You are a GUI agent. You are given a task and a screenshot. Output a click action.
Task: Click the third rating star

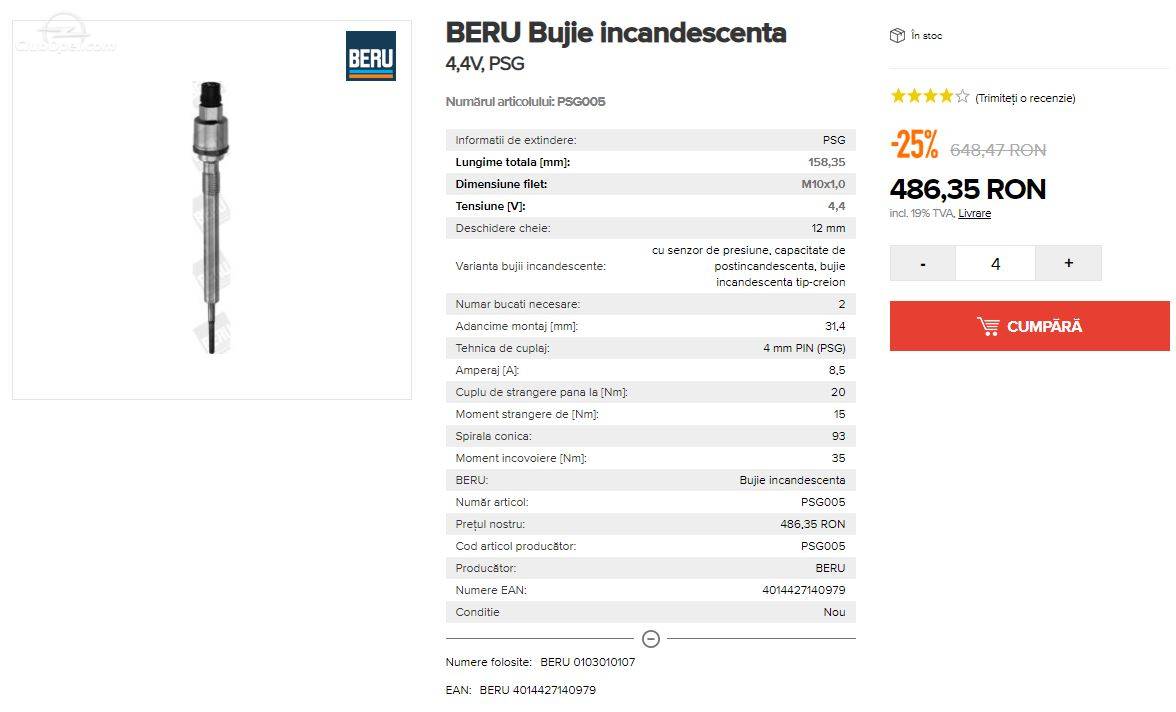coord(930,96)
